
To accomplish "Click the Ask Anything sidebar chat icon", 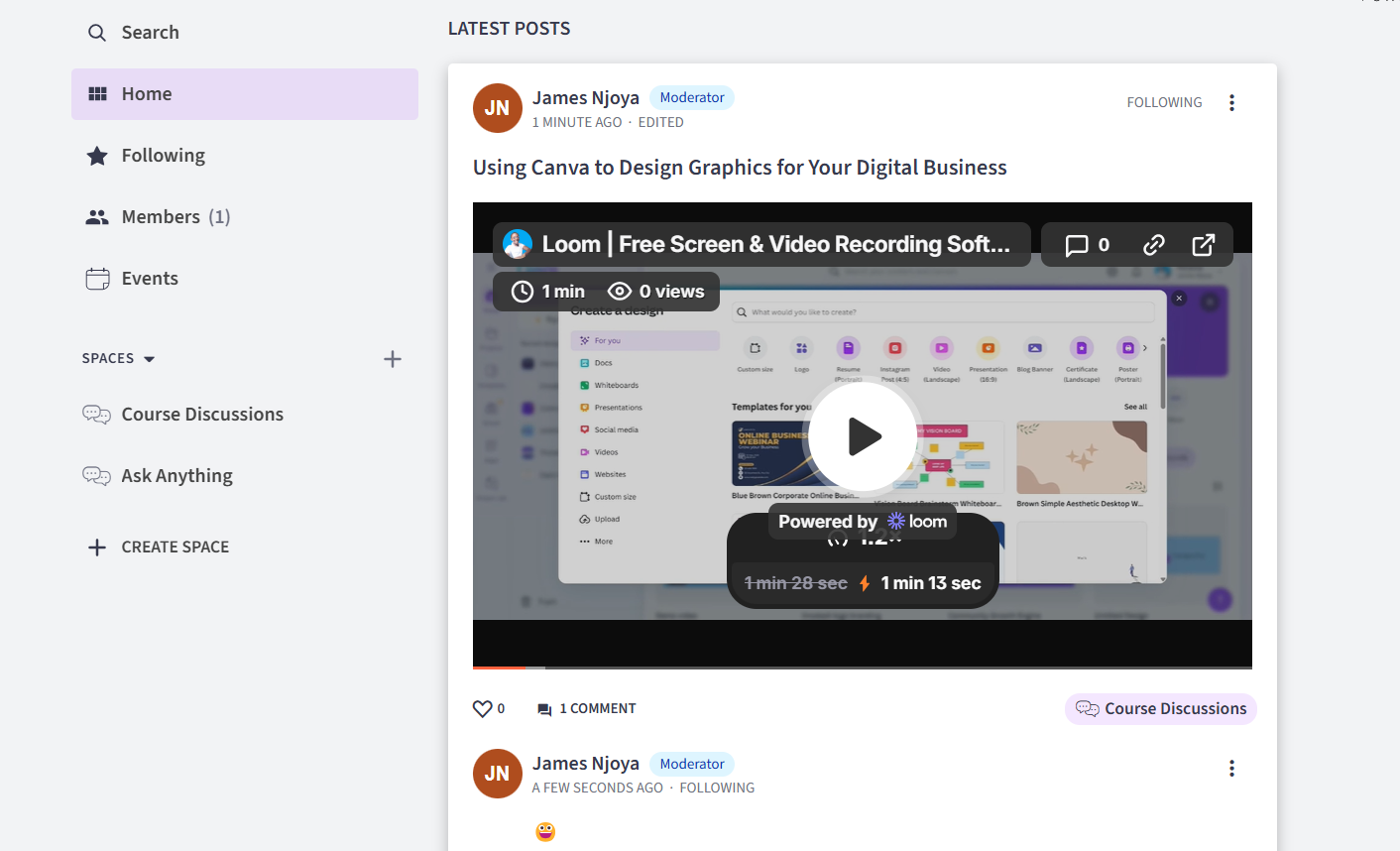I will click(x=97, y=476).
